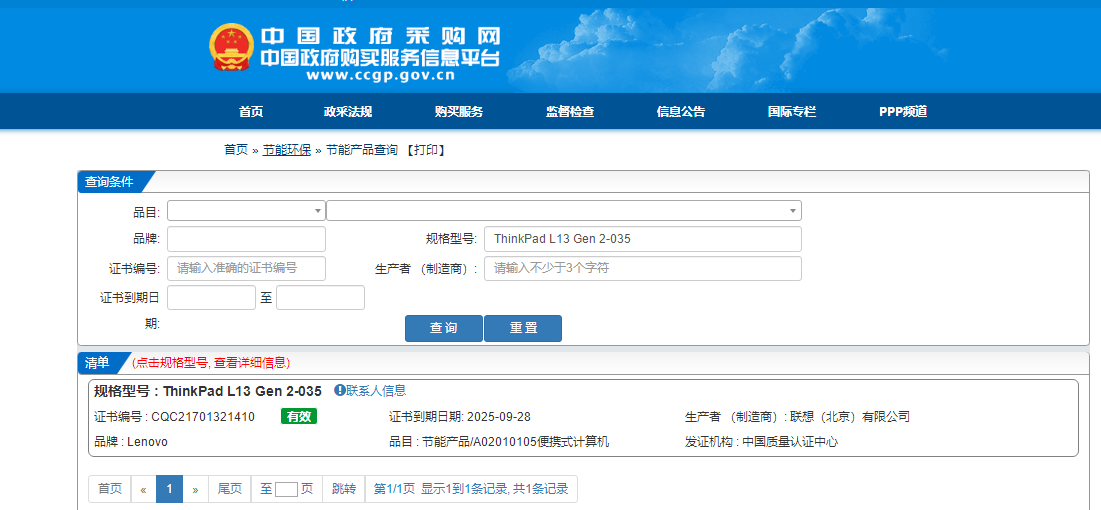Open the 首页 navigation menu item

251,112
